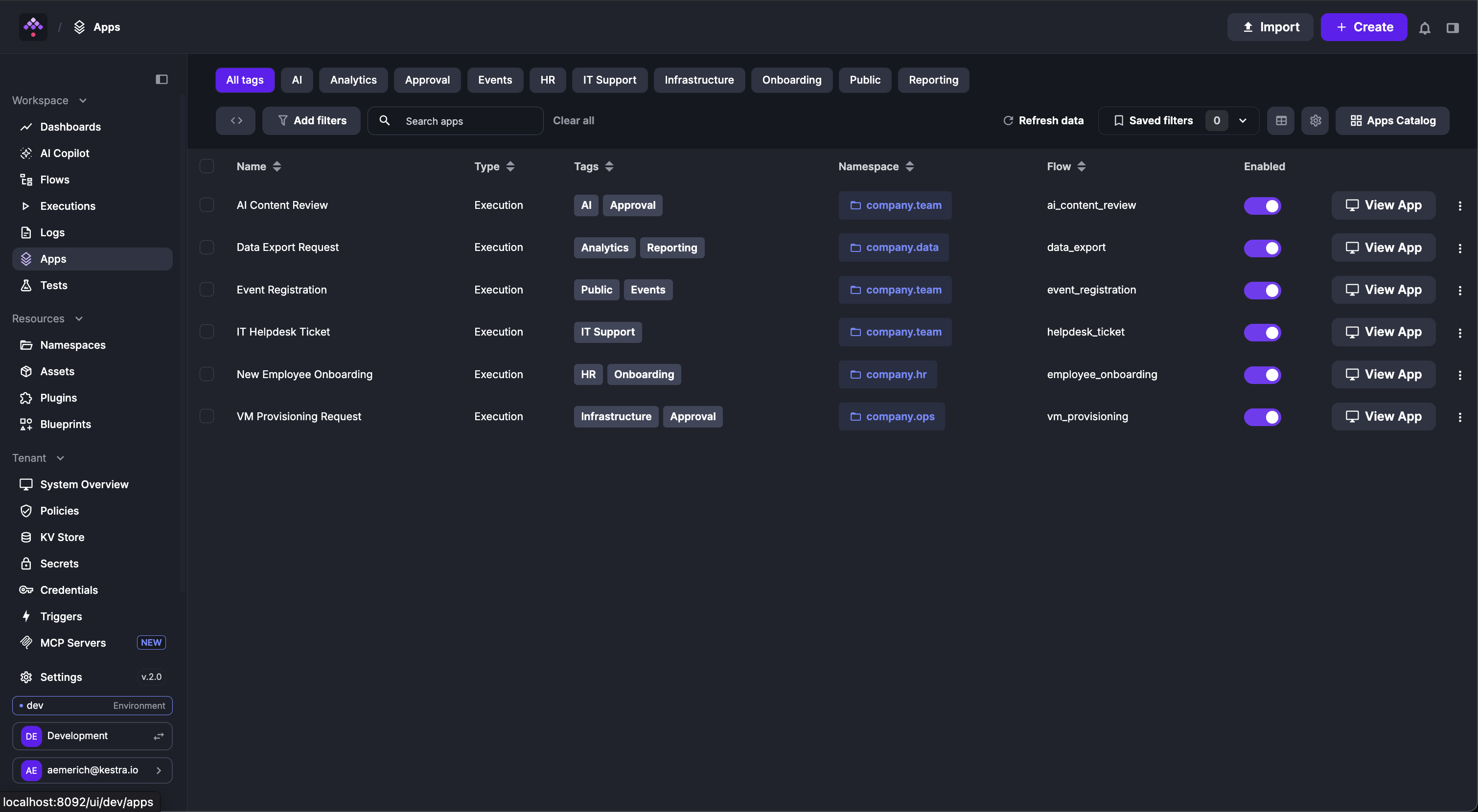1478x812 pixels.
Task: Open Settings in sidebar
Action: pos(92,677)
